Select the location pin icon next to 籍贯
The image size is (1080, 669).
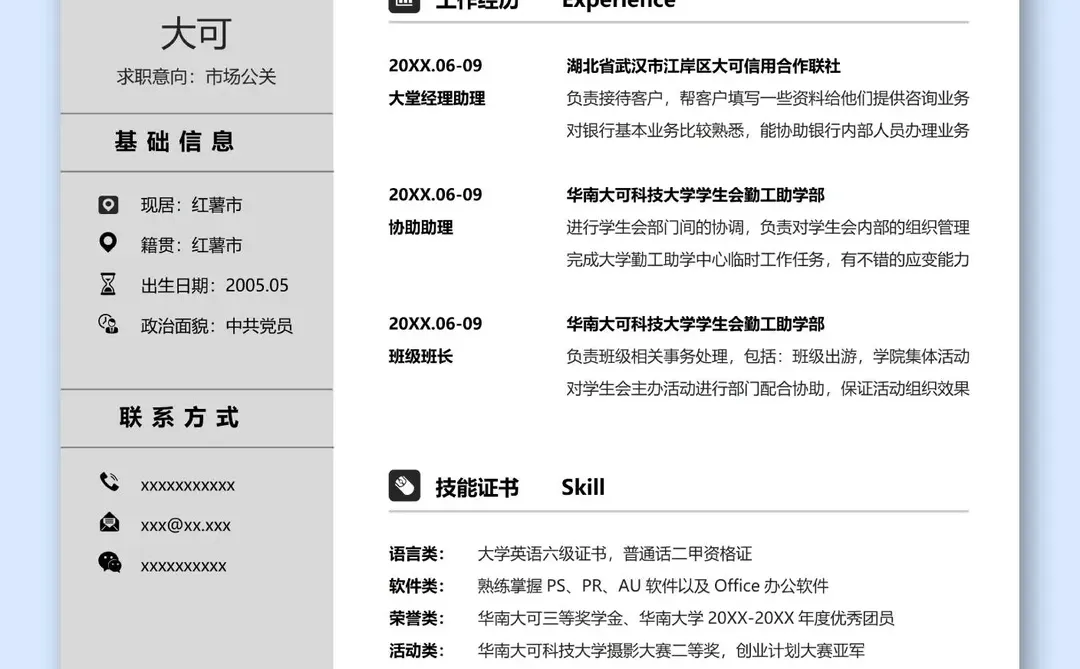pyautogui.click(x=108, y=243)
